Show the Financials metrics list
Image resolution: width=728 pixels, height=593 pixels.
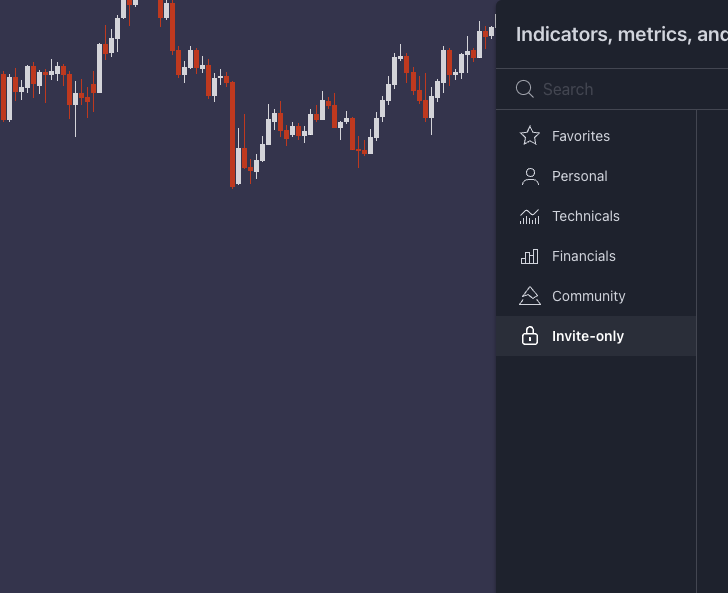[583, 256]
